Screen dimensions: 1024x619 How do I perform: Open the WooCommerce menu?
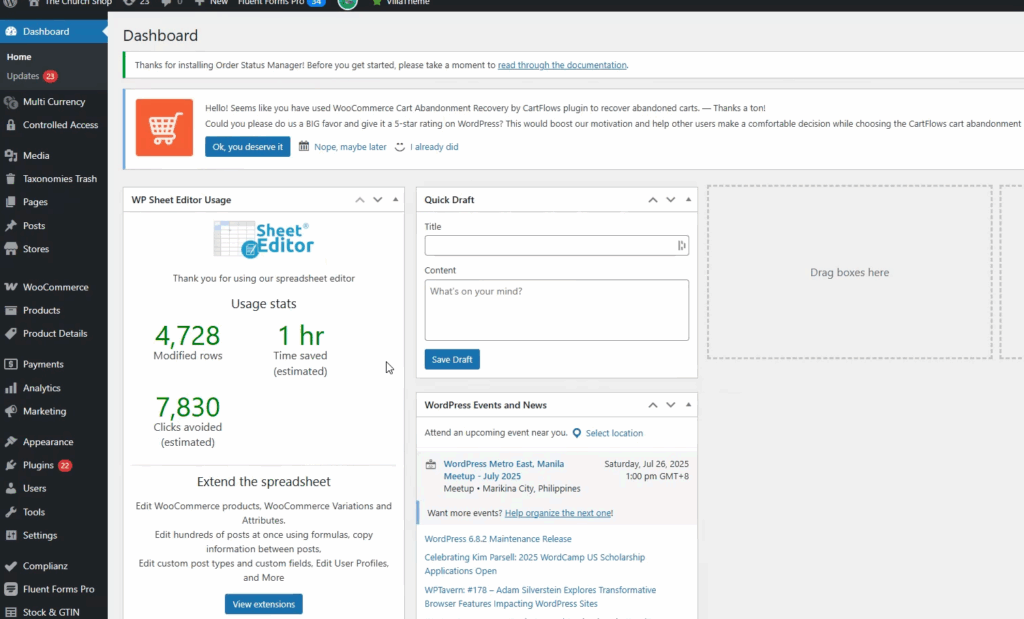pyautogui.click(x=55, y=287)
